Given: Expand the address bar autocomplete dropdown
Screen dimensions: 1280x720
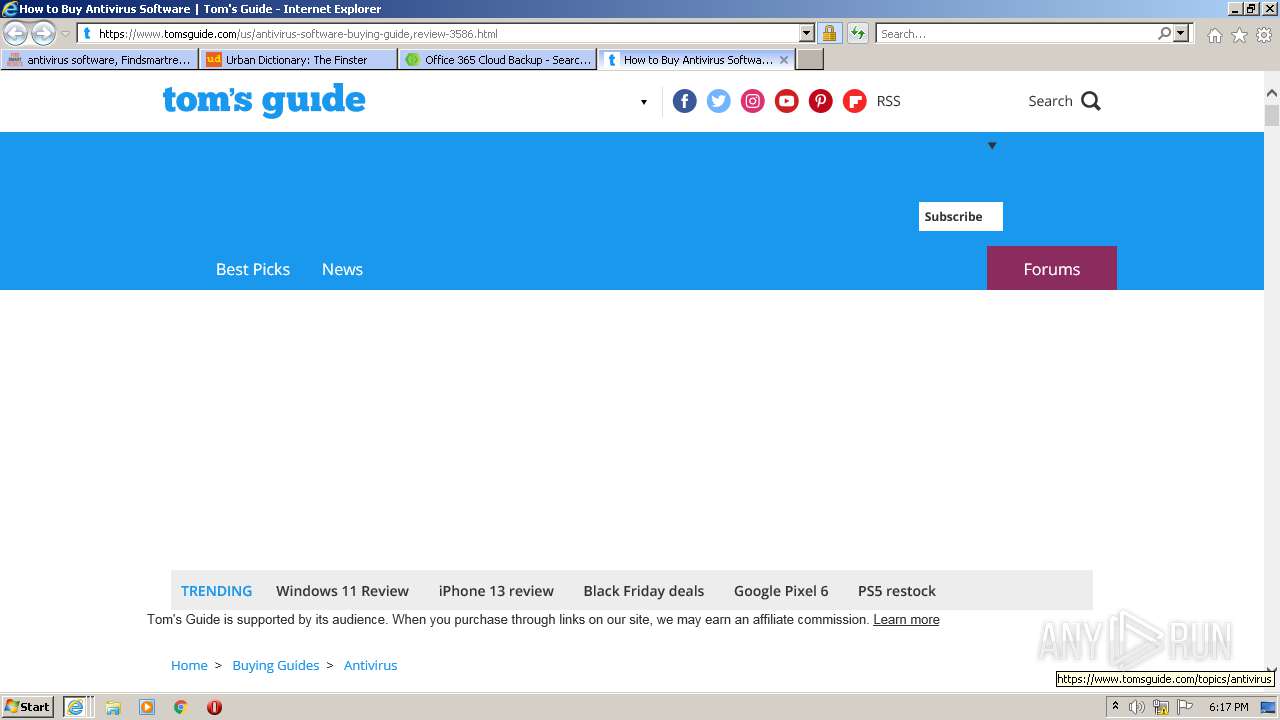Looking at the screenshot, I should click(x=807, y=33).
